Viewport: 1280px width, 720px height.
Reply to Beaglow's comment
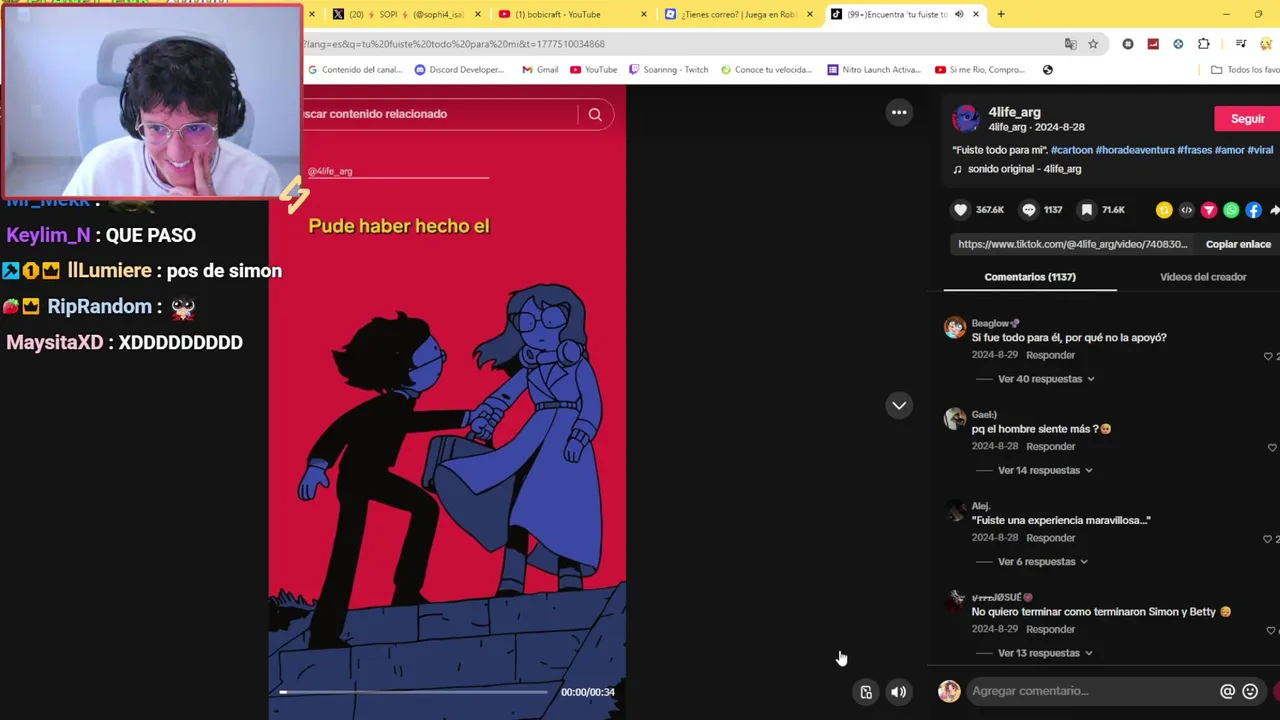click(x=1050, y=355)
